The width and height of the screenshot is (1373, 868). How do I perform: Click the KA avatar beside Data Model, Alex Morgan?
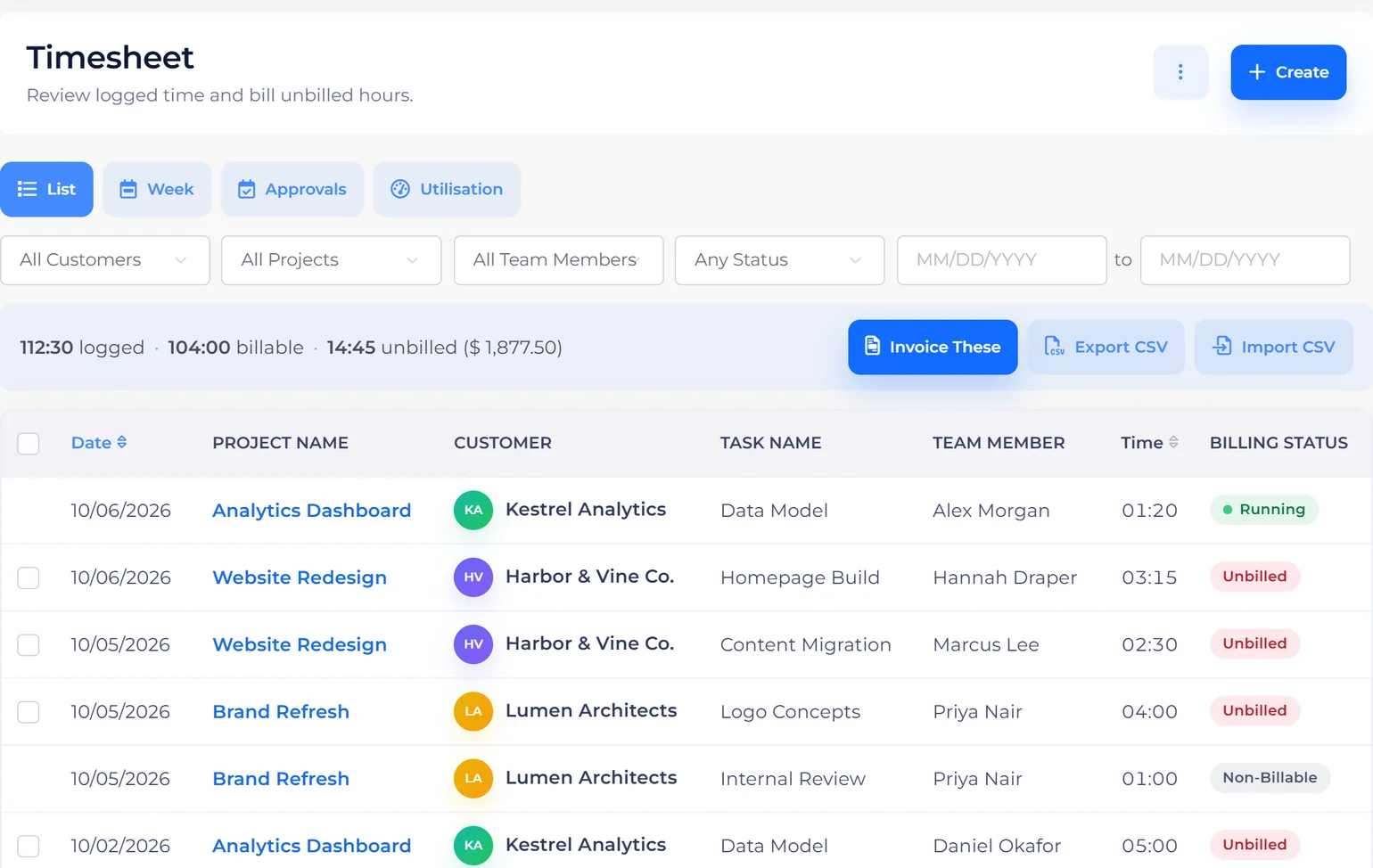(x=473, y=510)
